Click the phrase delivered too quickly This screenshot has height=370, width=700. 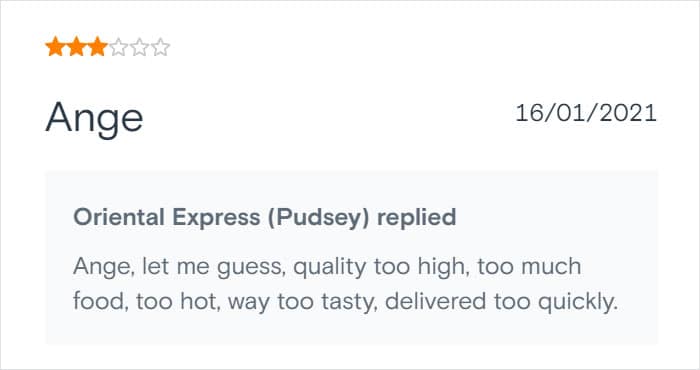[x=501, y=302]
